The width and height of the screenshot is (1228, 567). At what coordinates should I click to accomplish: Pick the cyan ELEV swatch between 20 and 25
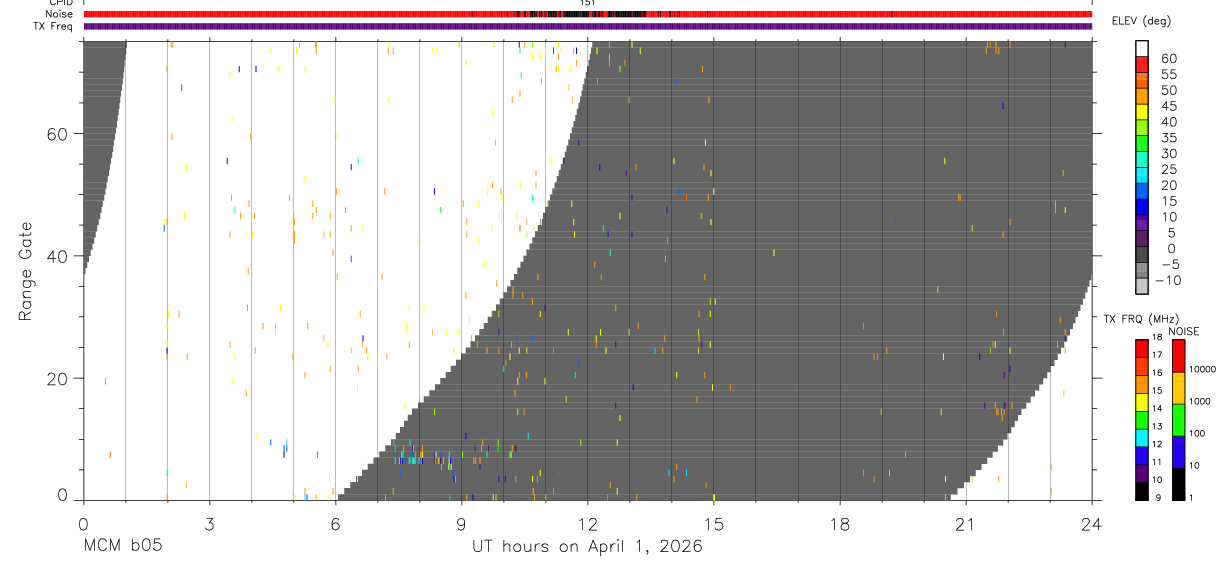[x=1142, y=177]
